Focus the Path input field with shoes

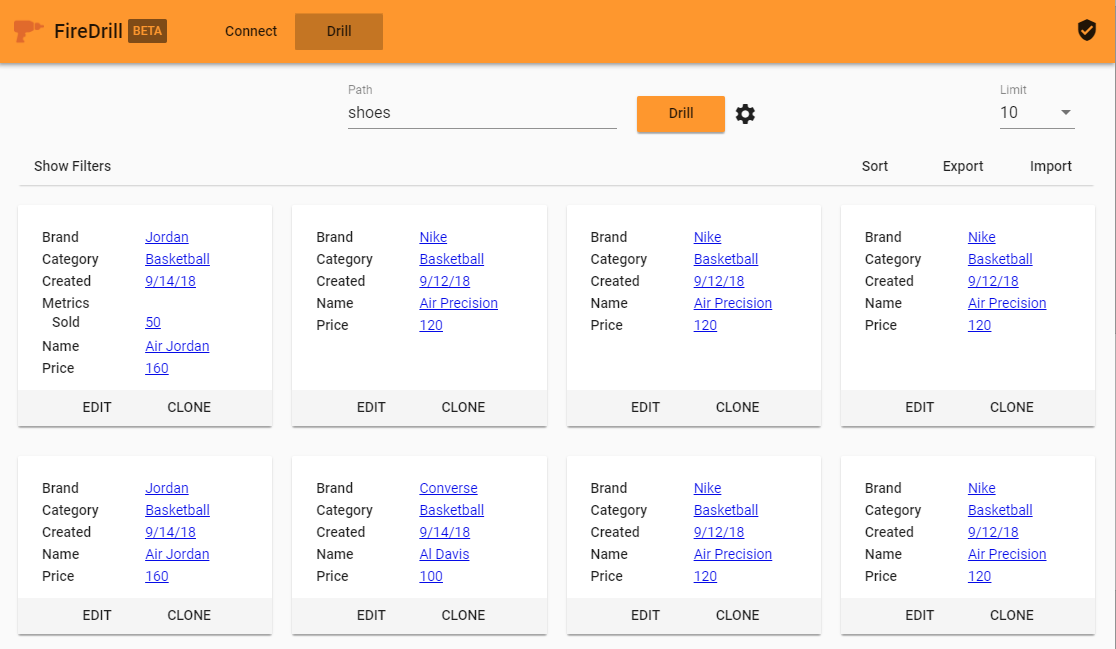[x=482, y=112]
